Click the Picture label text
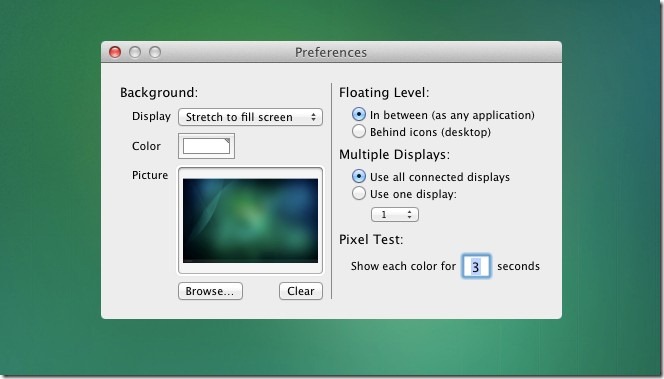 pos(150,175)
